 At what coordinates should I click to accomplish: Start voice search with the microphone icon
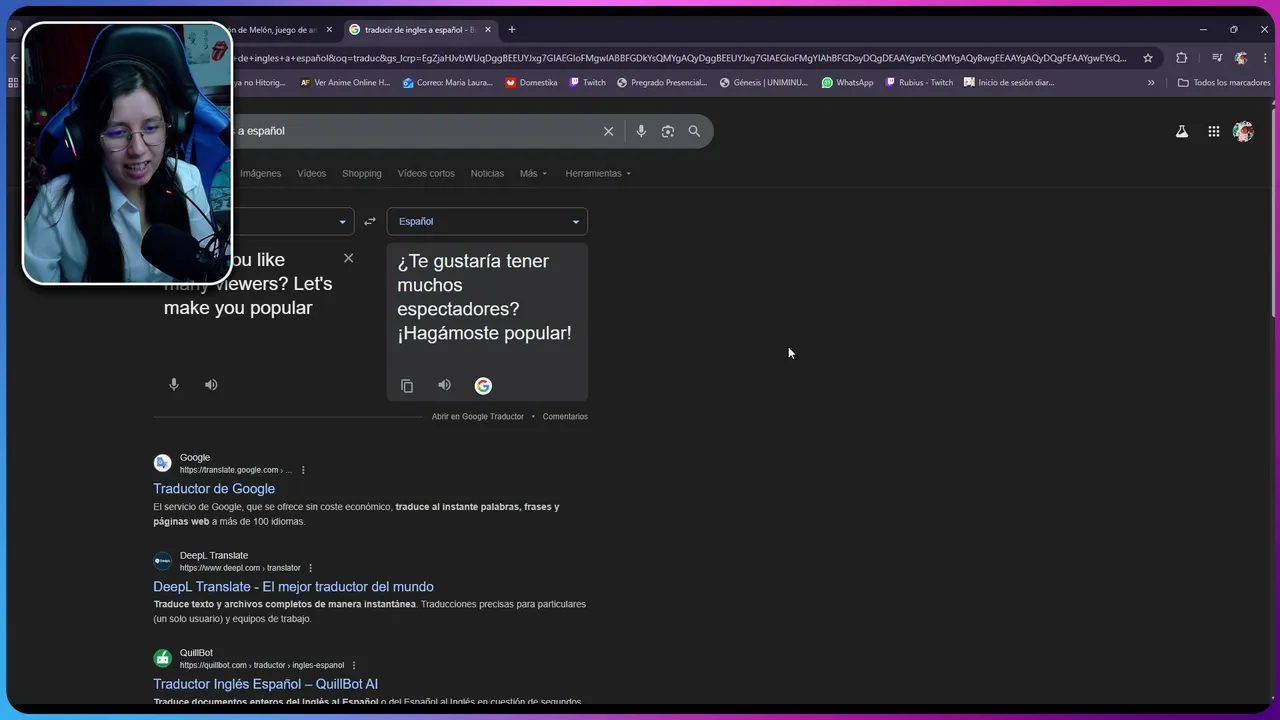[x=641, y=131]
